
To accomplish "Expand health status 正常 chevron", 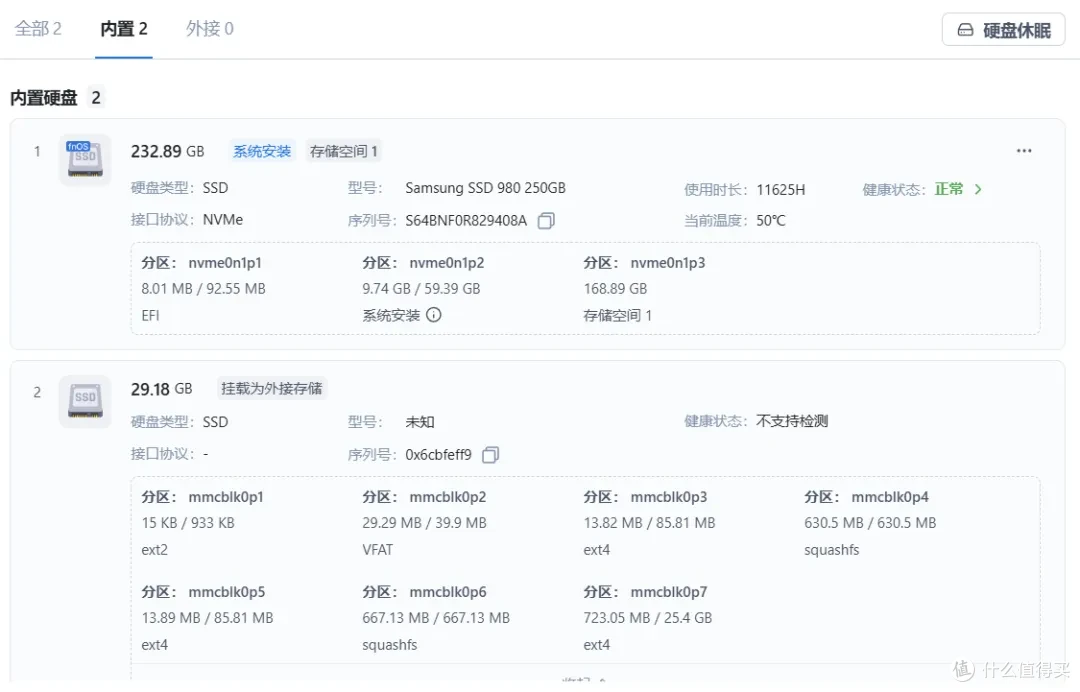I will coord(978,189).
